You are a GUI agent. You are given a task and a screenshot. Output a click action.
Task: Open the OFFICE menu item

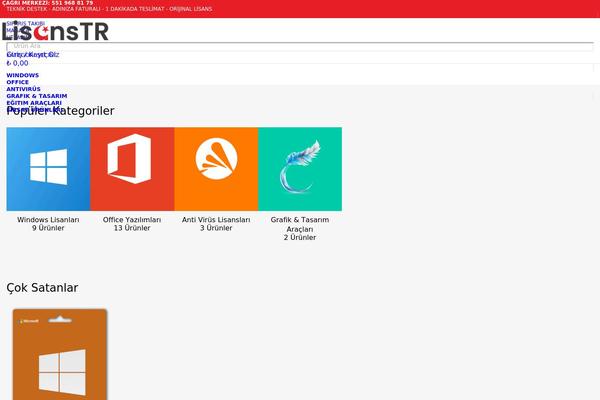pos(18,82)
